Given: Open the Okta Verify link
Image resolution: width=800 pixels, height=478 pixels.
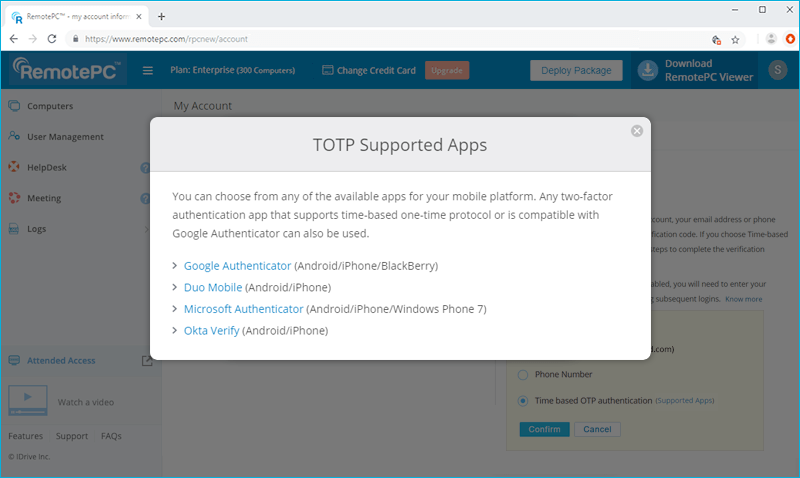Looking at the screenshot, I should (211, 331).
